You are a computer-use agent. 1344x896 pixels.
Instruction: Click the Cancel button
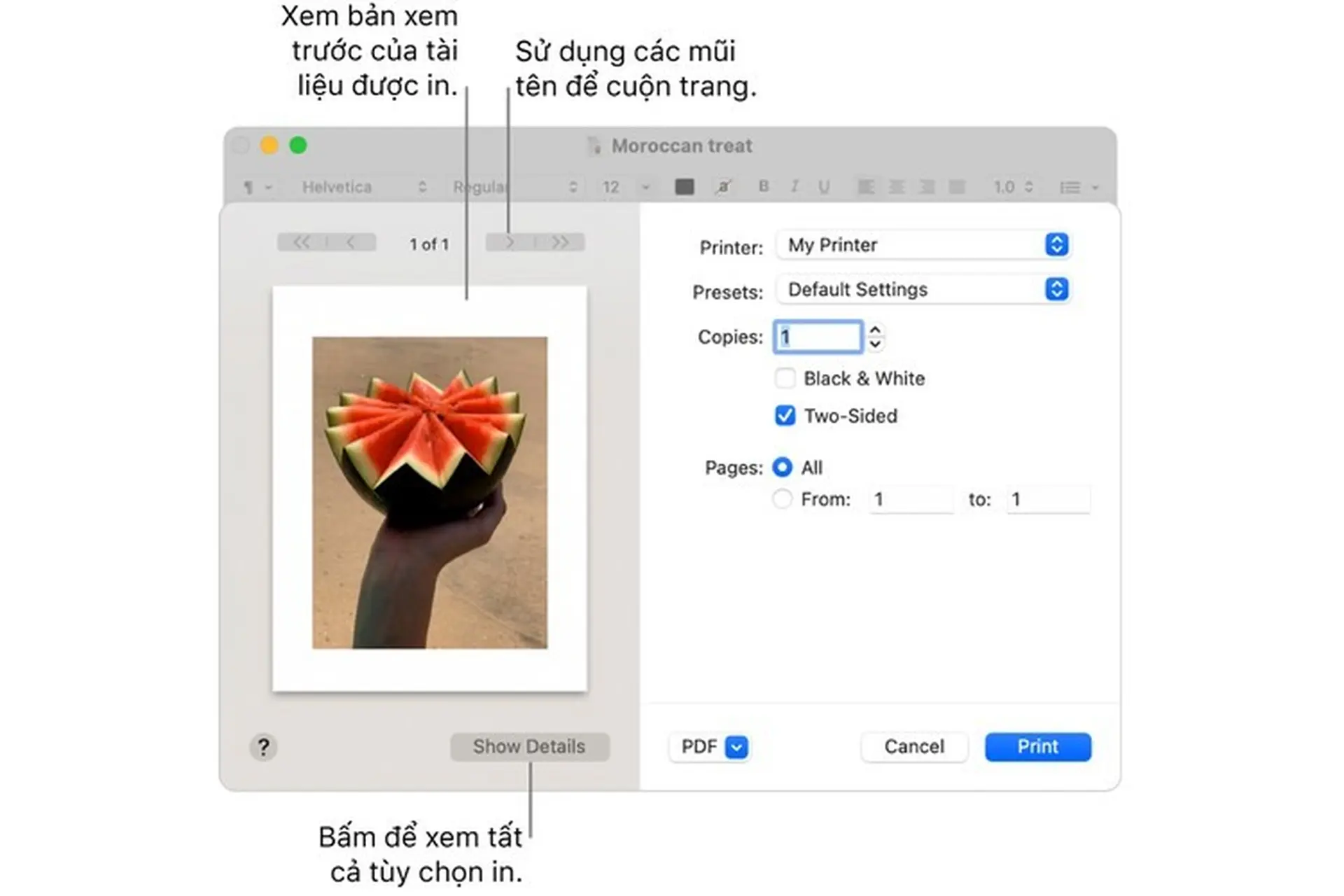914,747
